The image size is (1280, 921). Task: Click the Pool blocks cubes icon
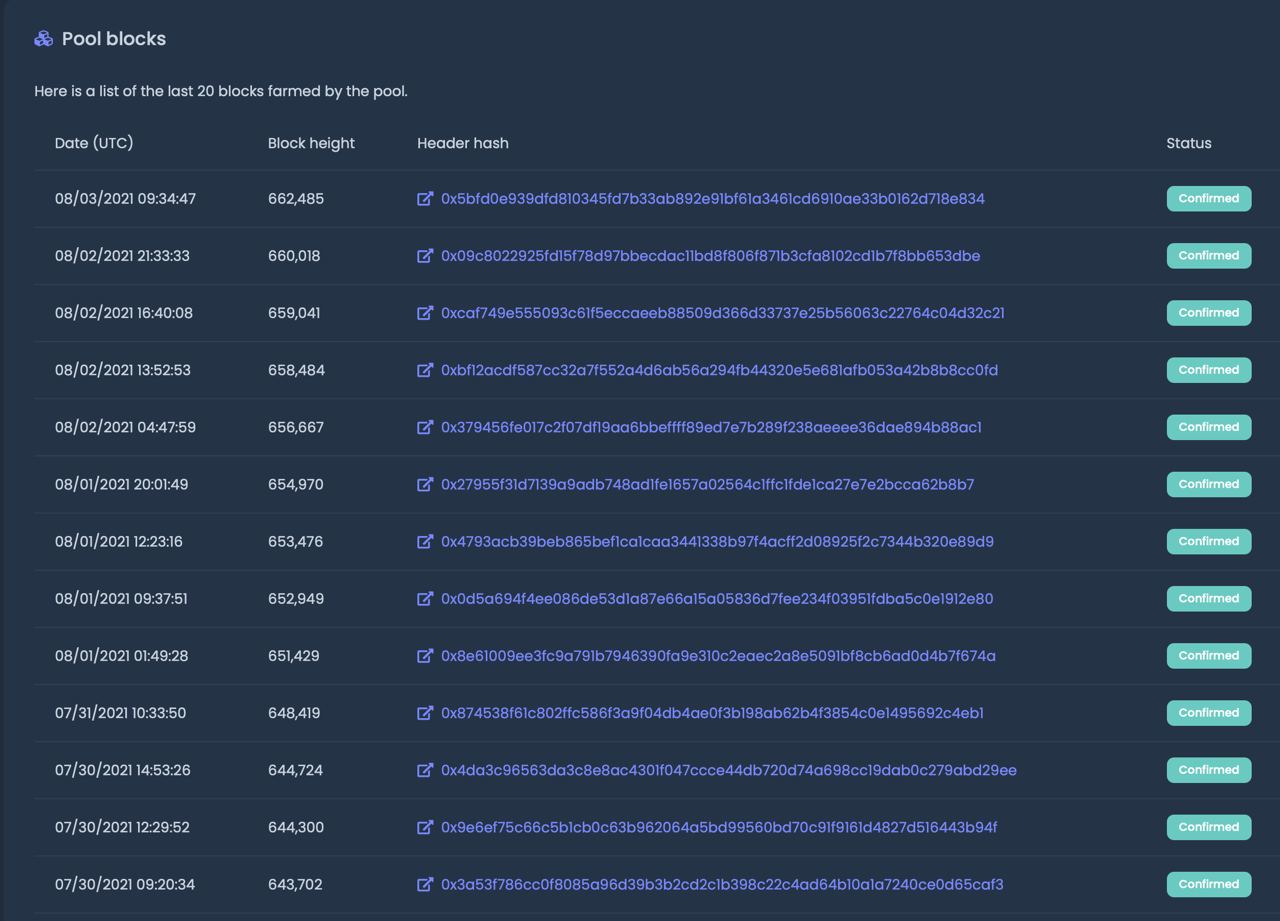43,39
